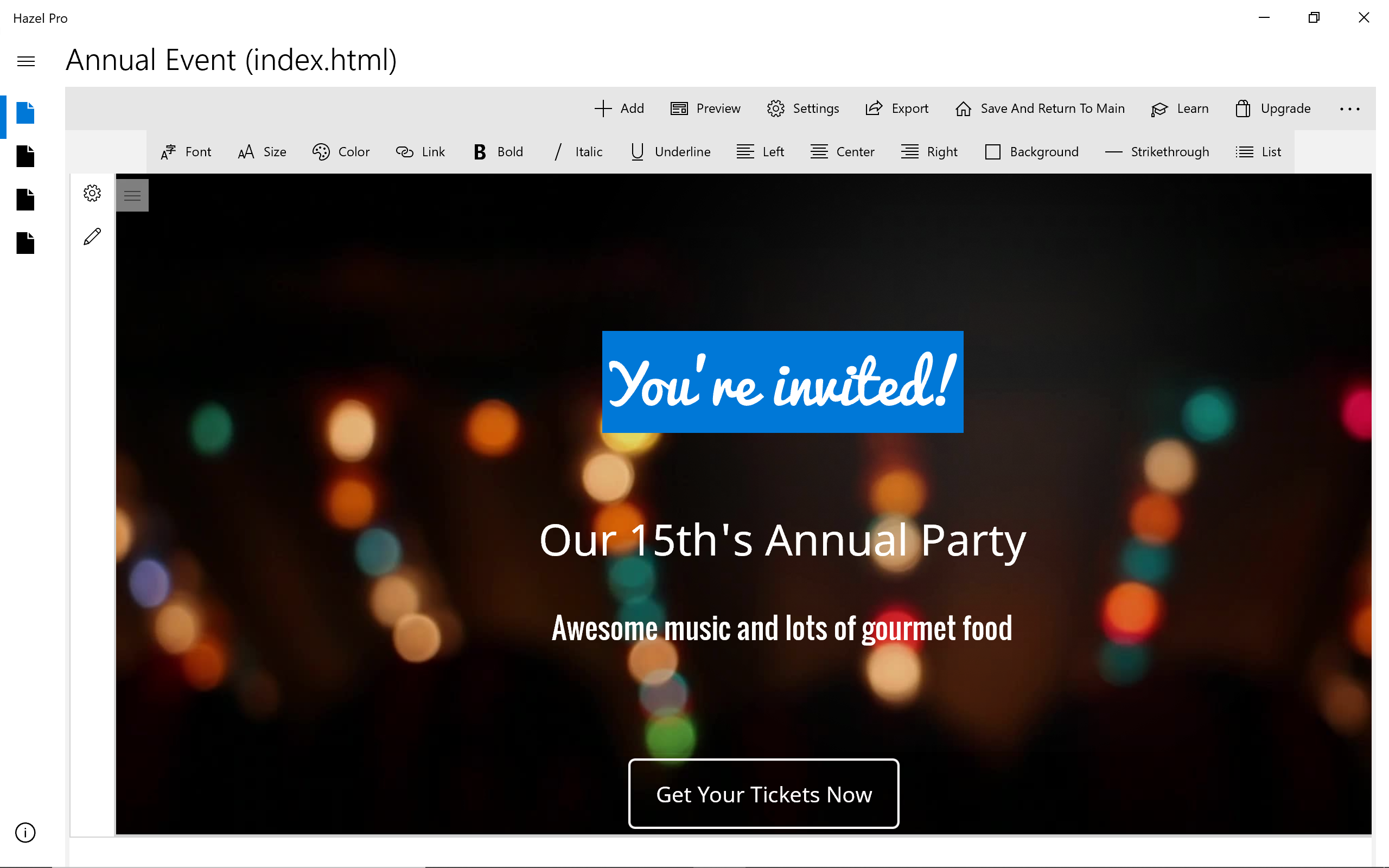Toggle Bold formatting

click(x=498, y=151)
